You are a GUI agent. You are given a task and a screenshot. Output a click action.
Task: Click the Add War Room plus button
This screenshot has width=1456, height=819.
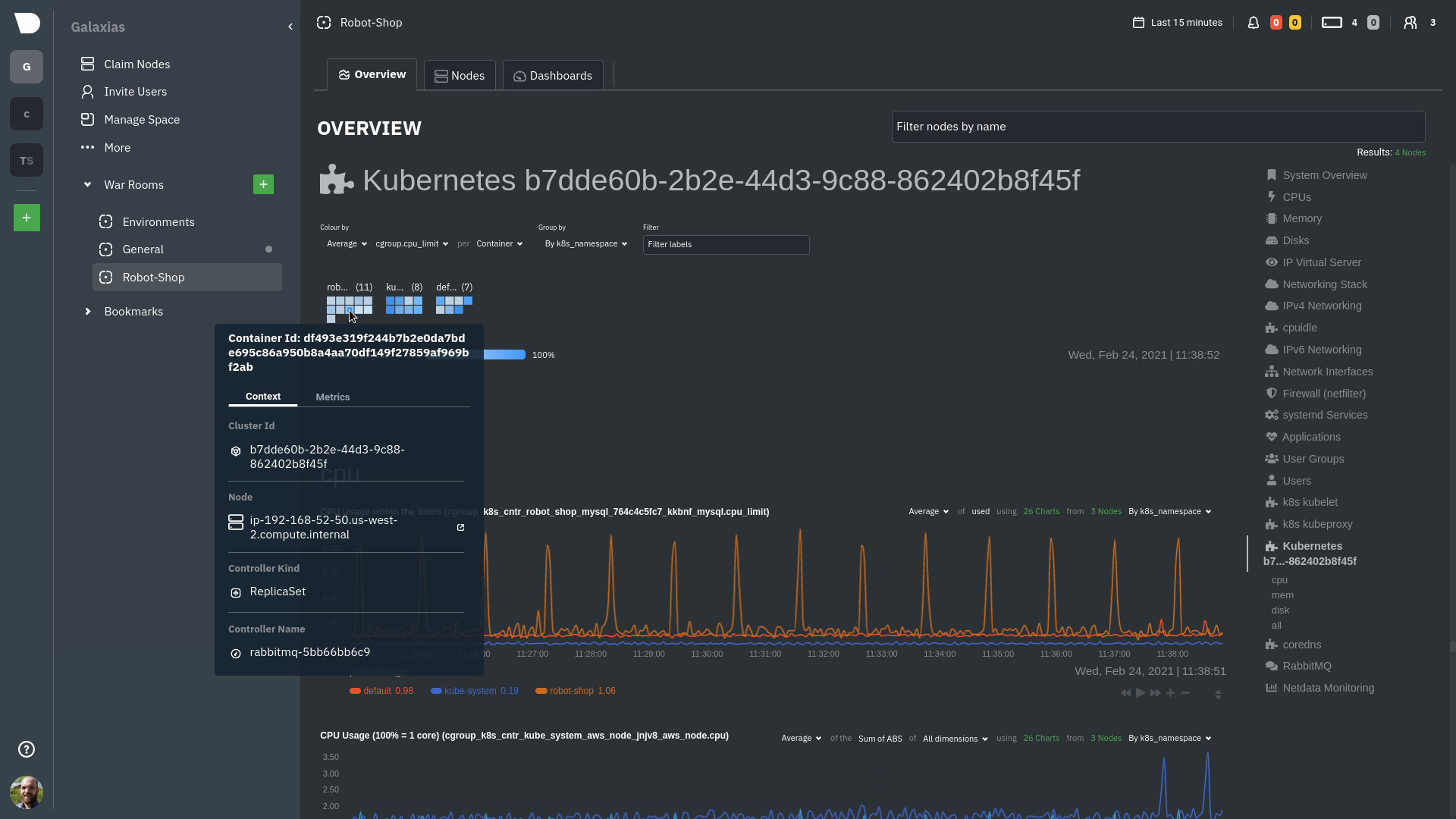264,184
